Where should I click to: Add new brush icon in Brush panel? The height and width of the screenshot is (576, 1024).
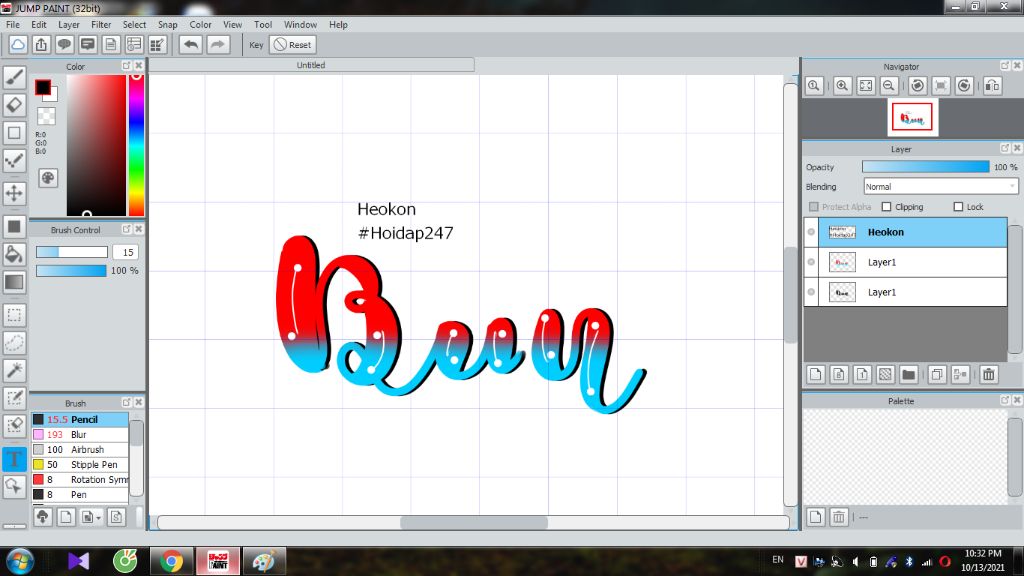pyautogui.click(x=66, y=517)
